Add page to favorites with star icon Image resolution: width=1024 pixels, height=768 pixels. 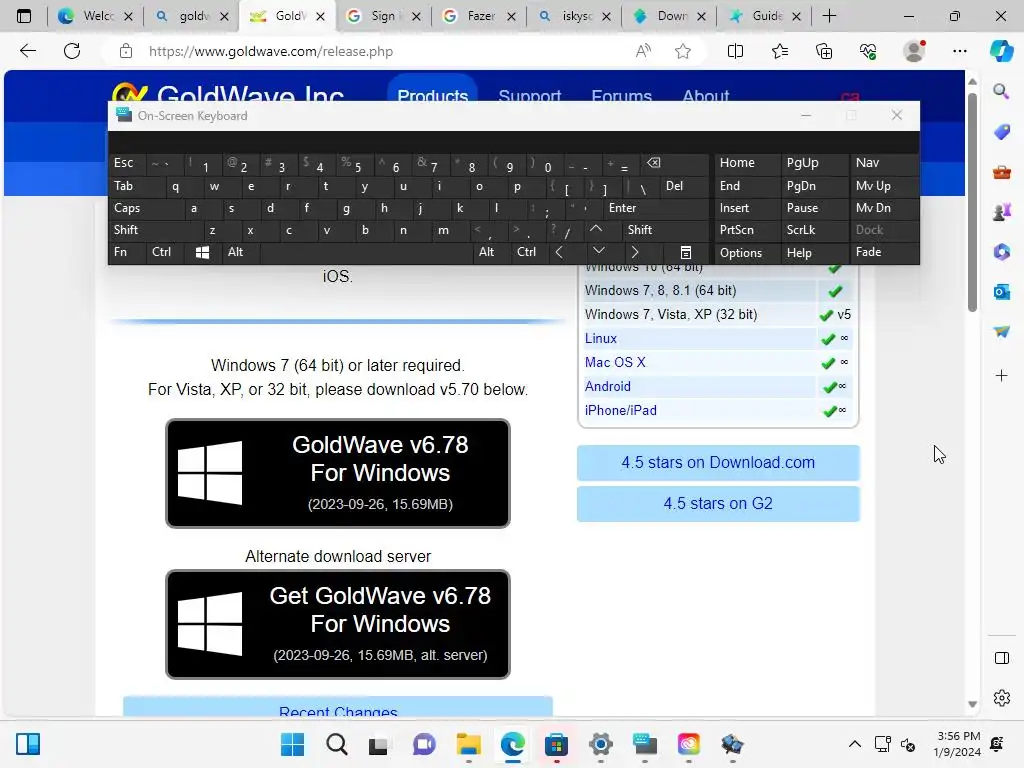coord(683,51)
